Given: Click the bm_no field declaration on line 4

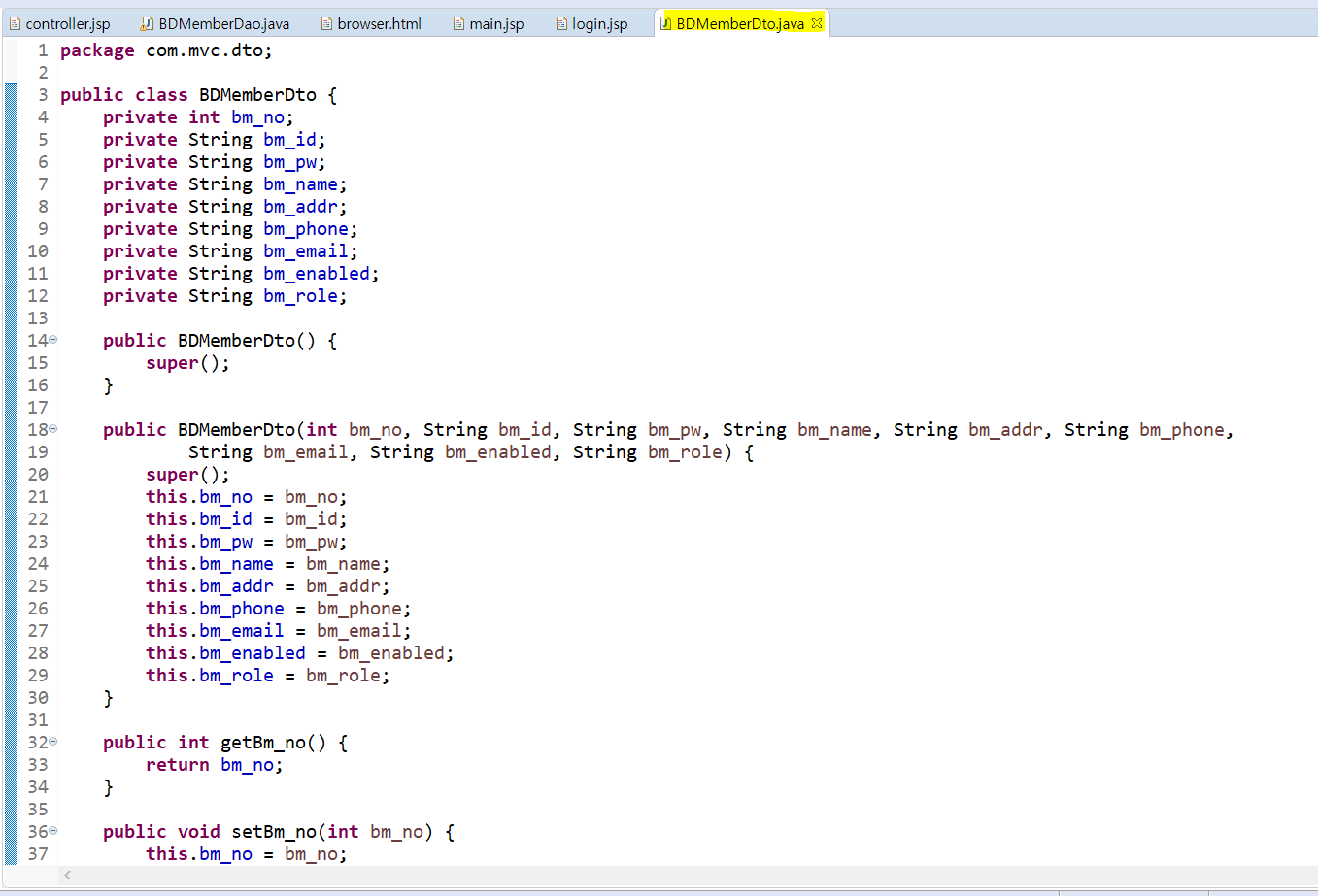Looking at the screenshot, I should click(198, 117).
